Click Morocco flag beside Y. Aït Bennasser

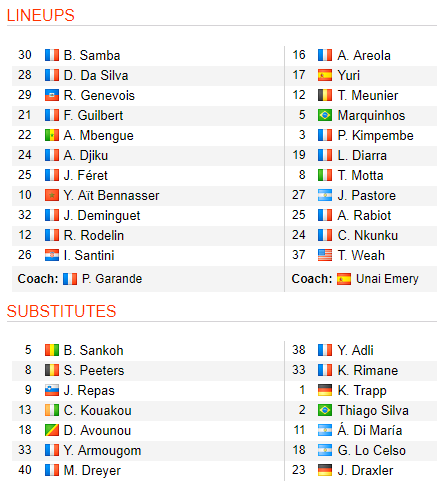coord(52,195)
